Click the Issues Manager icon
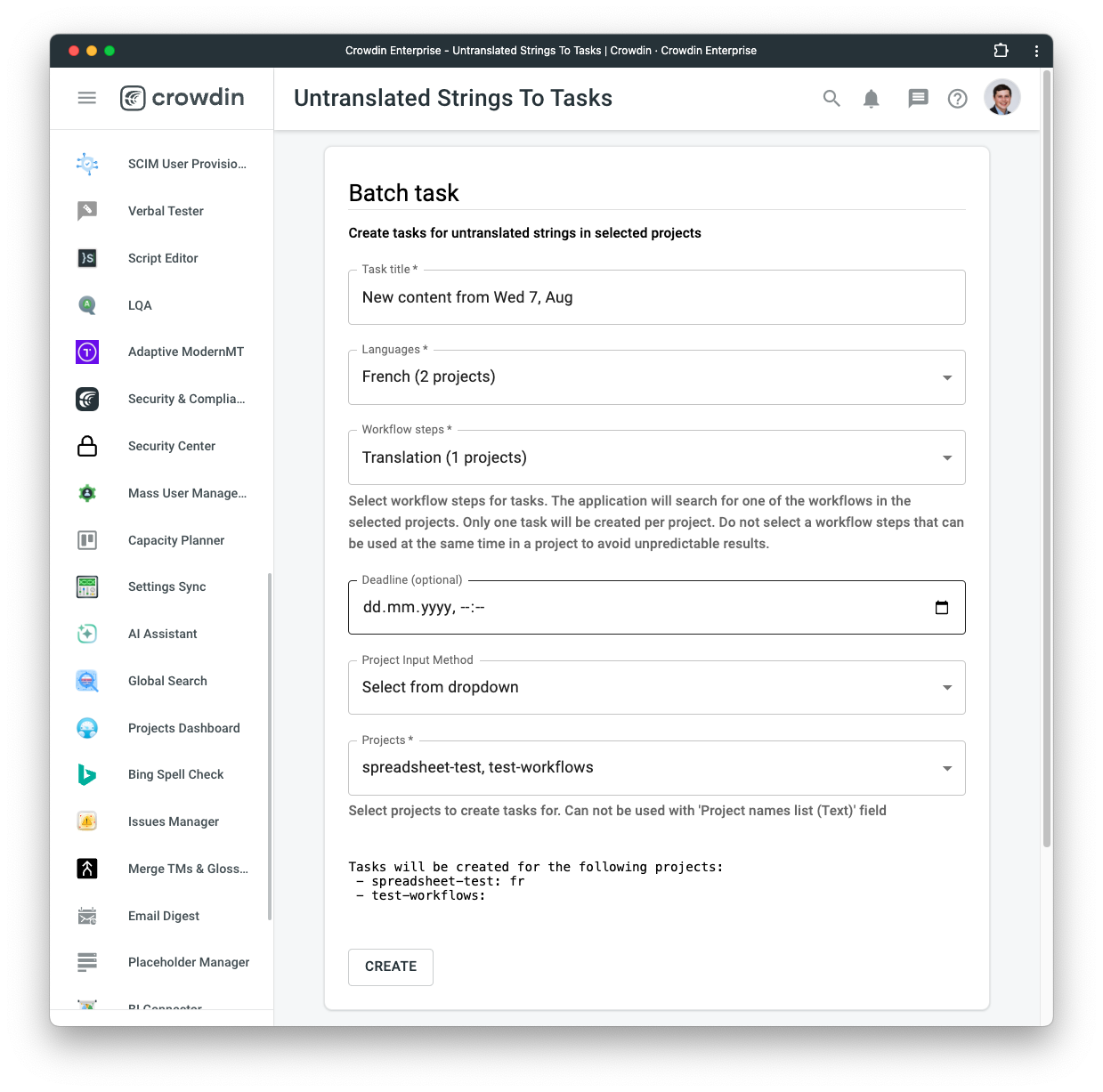This screenshot has height=1092, width=1103. pyautogui.click(x=87, y=821)
